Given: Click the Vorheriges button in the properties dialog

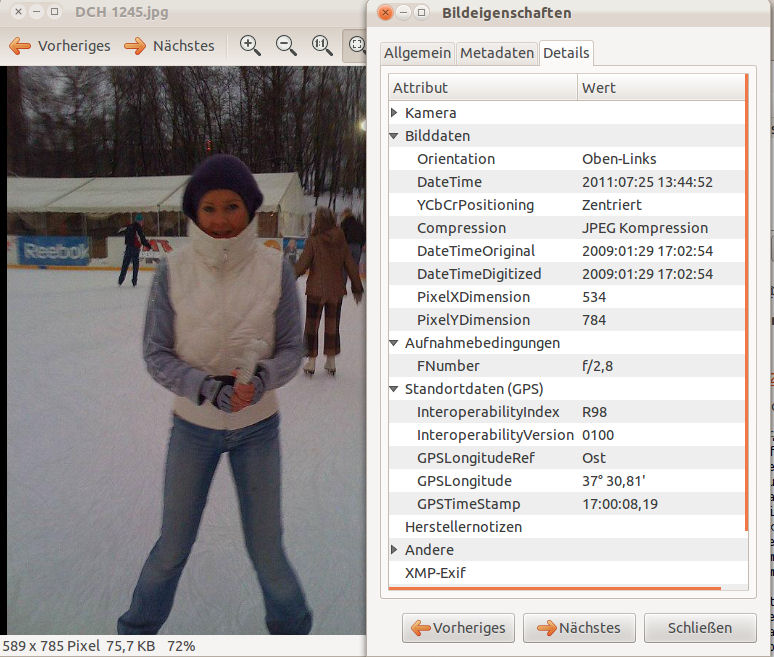Looking at the screenshot, I should pyautogui.click(x=458, y=628).
